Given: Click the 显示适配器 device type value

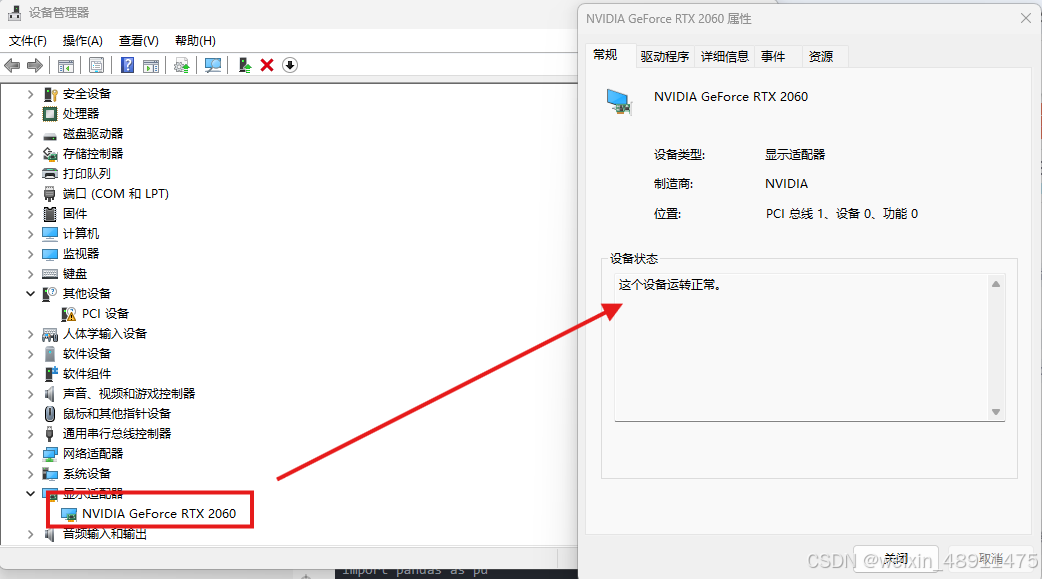Looking at the screenshot, I should point(795,155).
